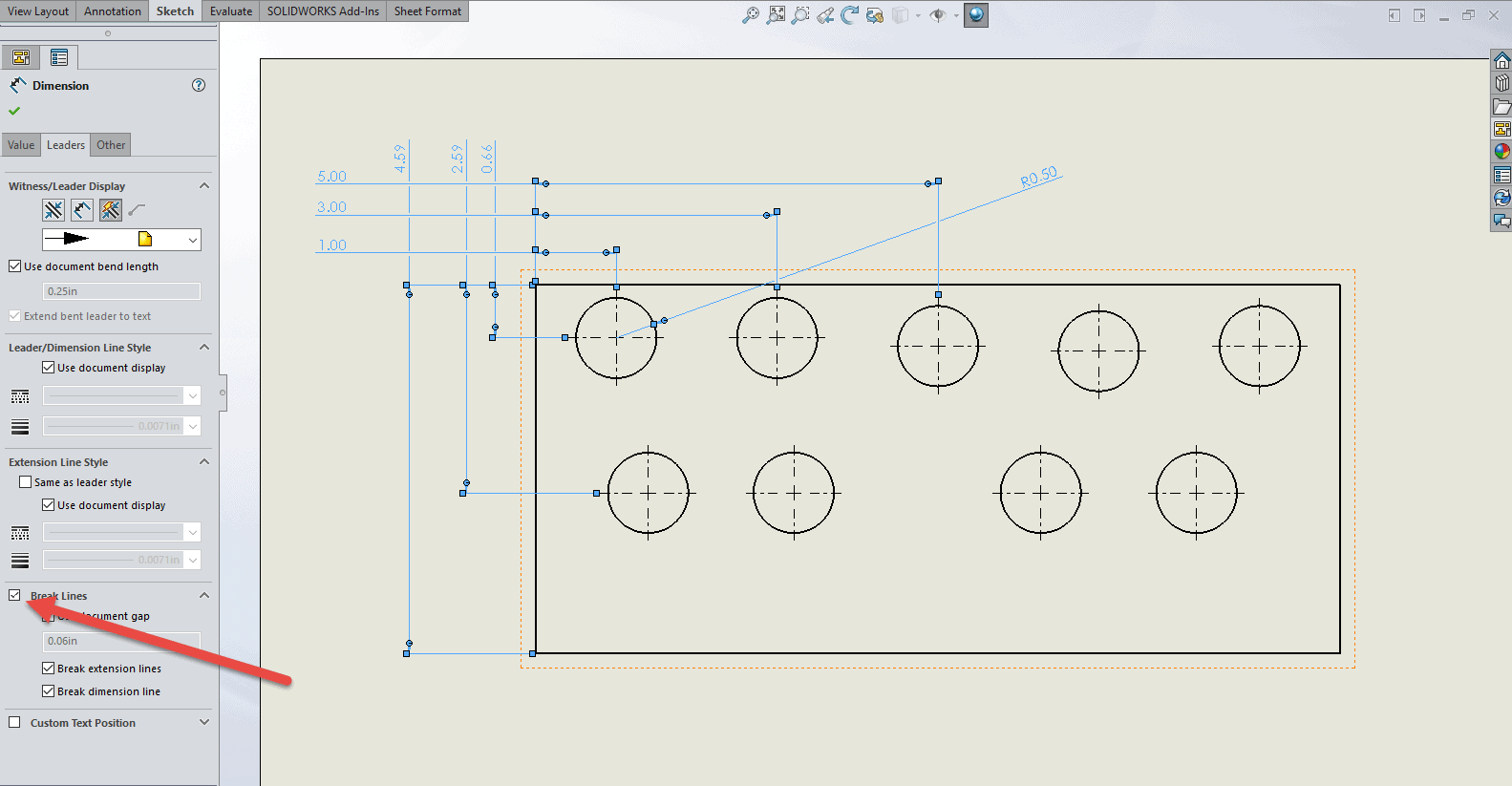Image resolution: width=1512 pixels, height=786 pixels.
Task: Click the blue sphere view settings icon
Action: [975, 14]
